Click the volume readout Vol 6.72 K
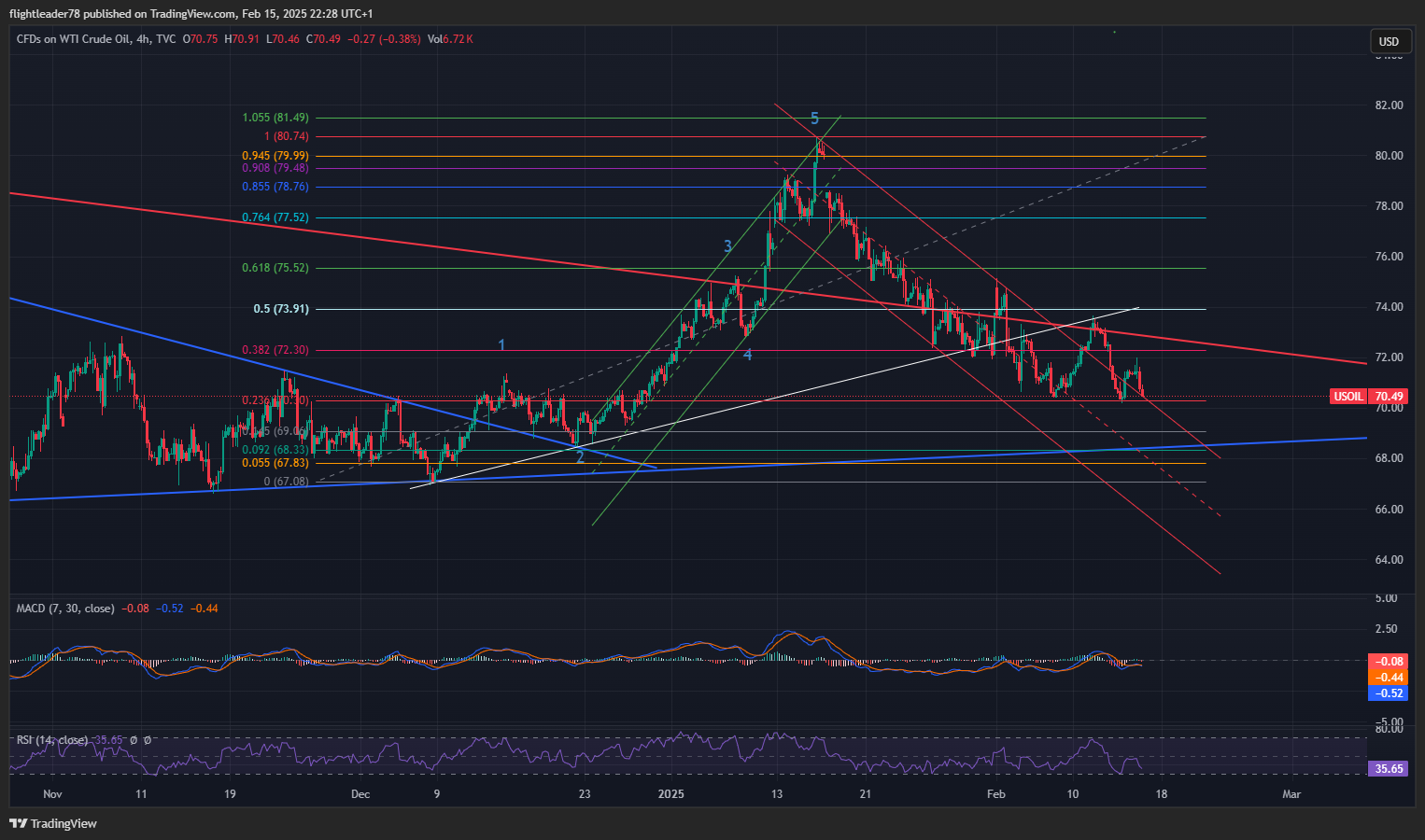The image size is (1425, 840). coord(450,39)
